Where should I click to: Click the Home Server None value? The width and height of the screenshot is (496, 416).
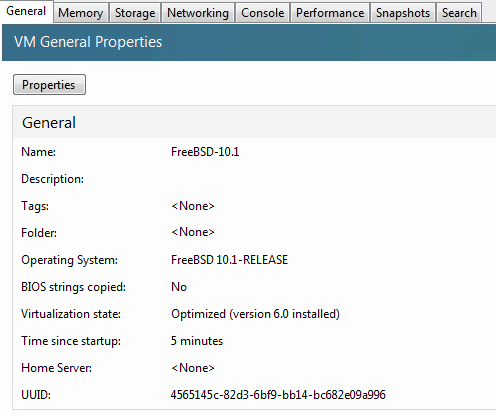[193, 368]
